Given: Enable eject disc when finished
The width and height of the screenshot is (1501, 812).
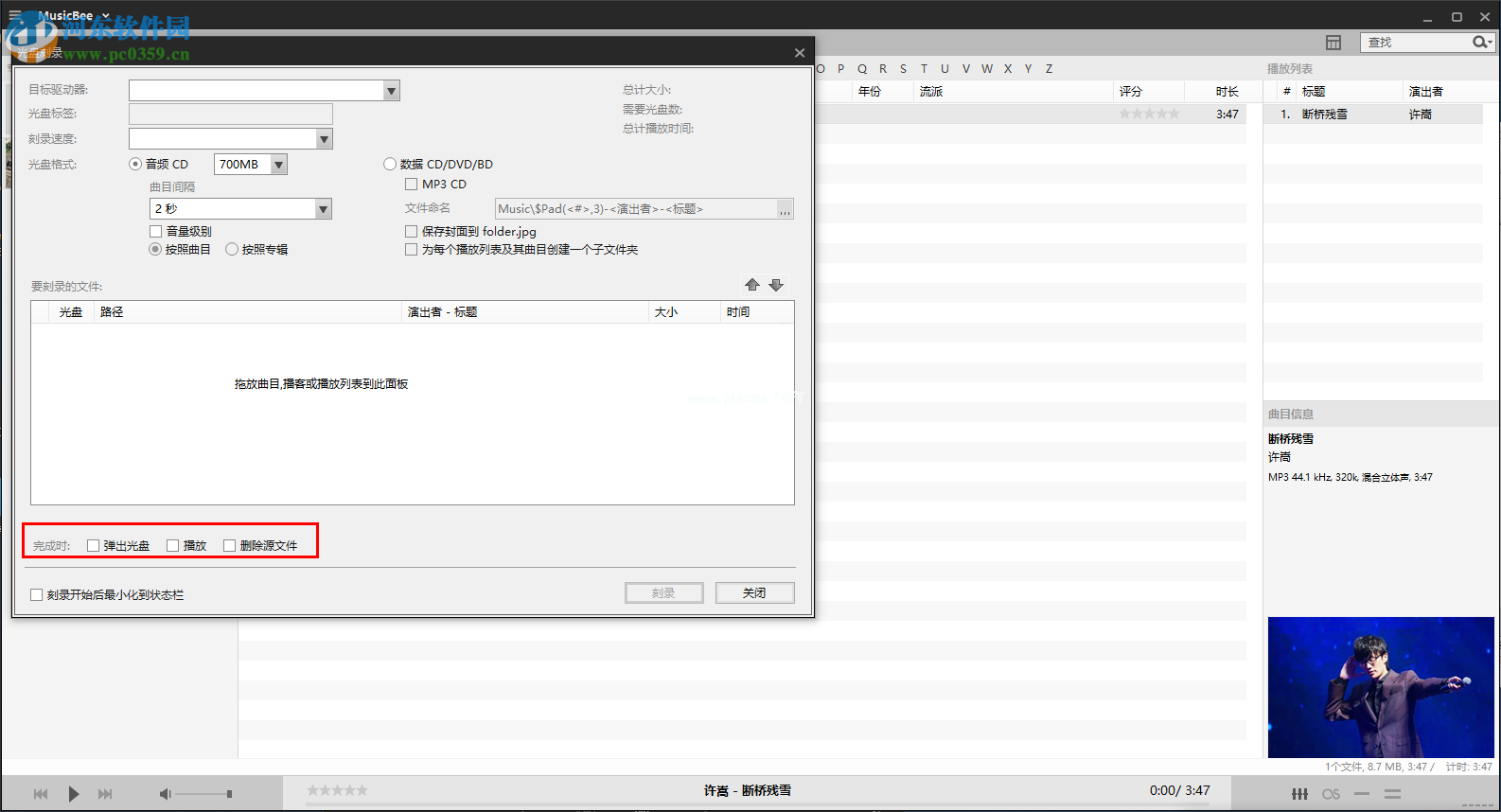Looking at the screenshot, I should (93, 545).
